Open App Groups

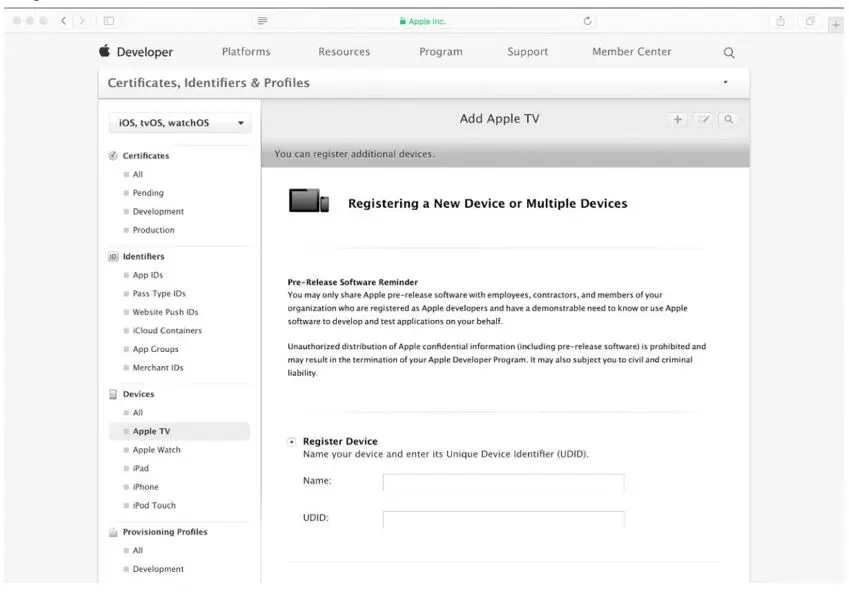[x=156, y=349]
